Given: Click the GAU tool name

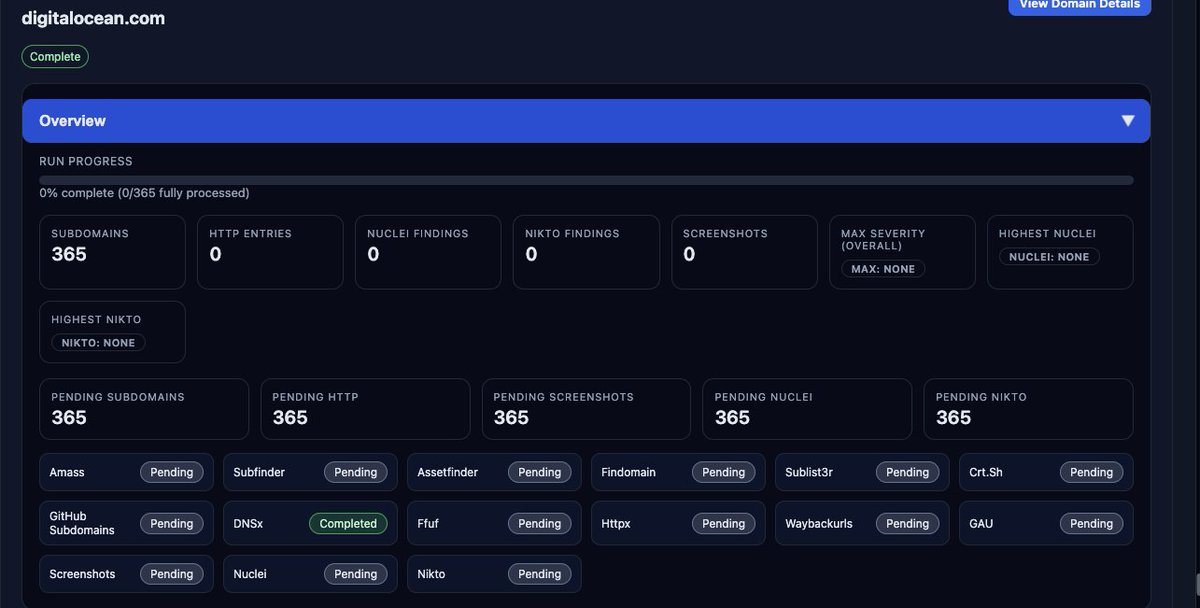Looking at the screenshot, I should pos(981,523).
